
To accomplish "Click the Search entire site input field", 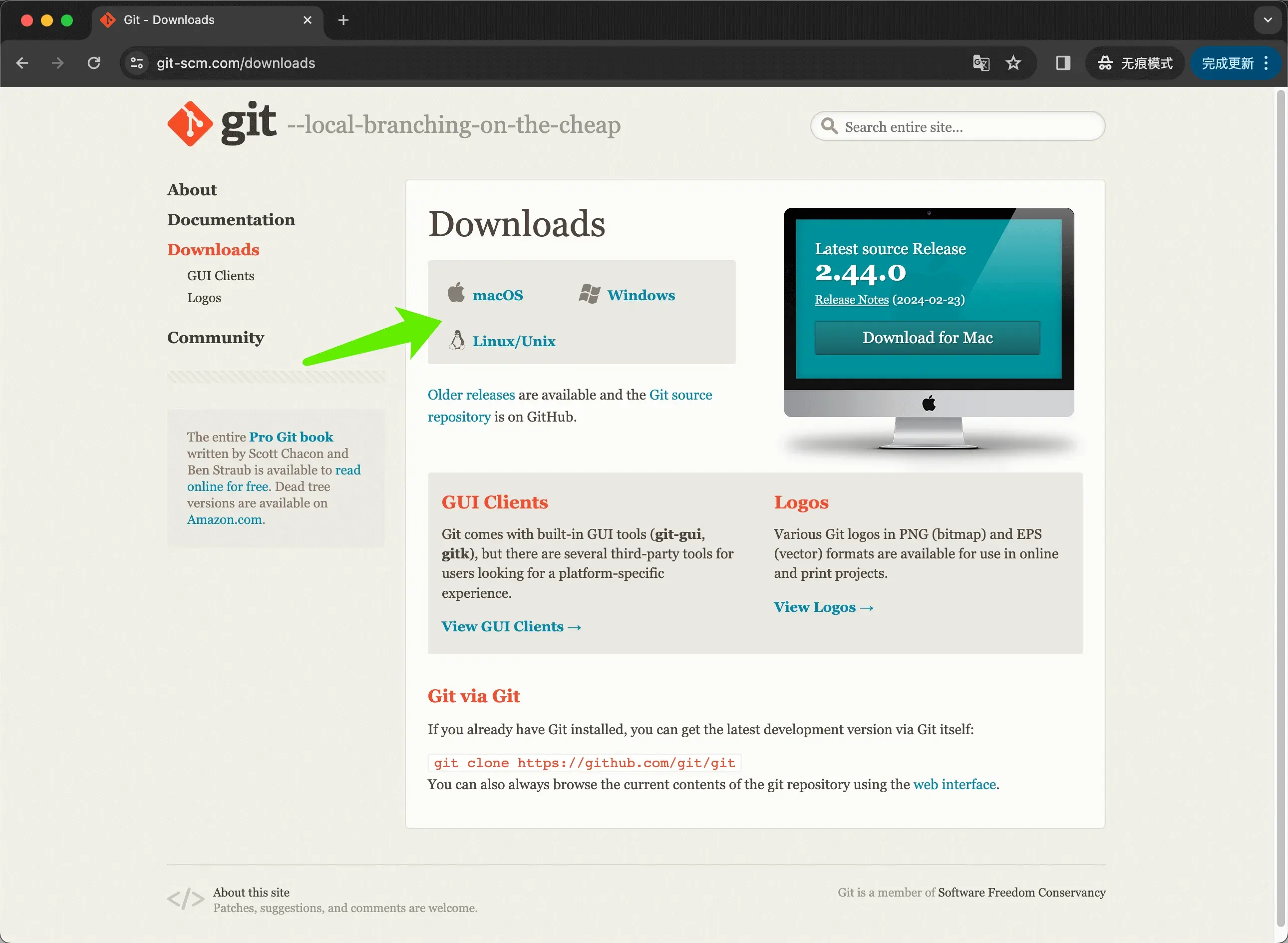I will click(957, 126).
